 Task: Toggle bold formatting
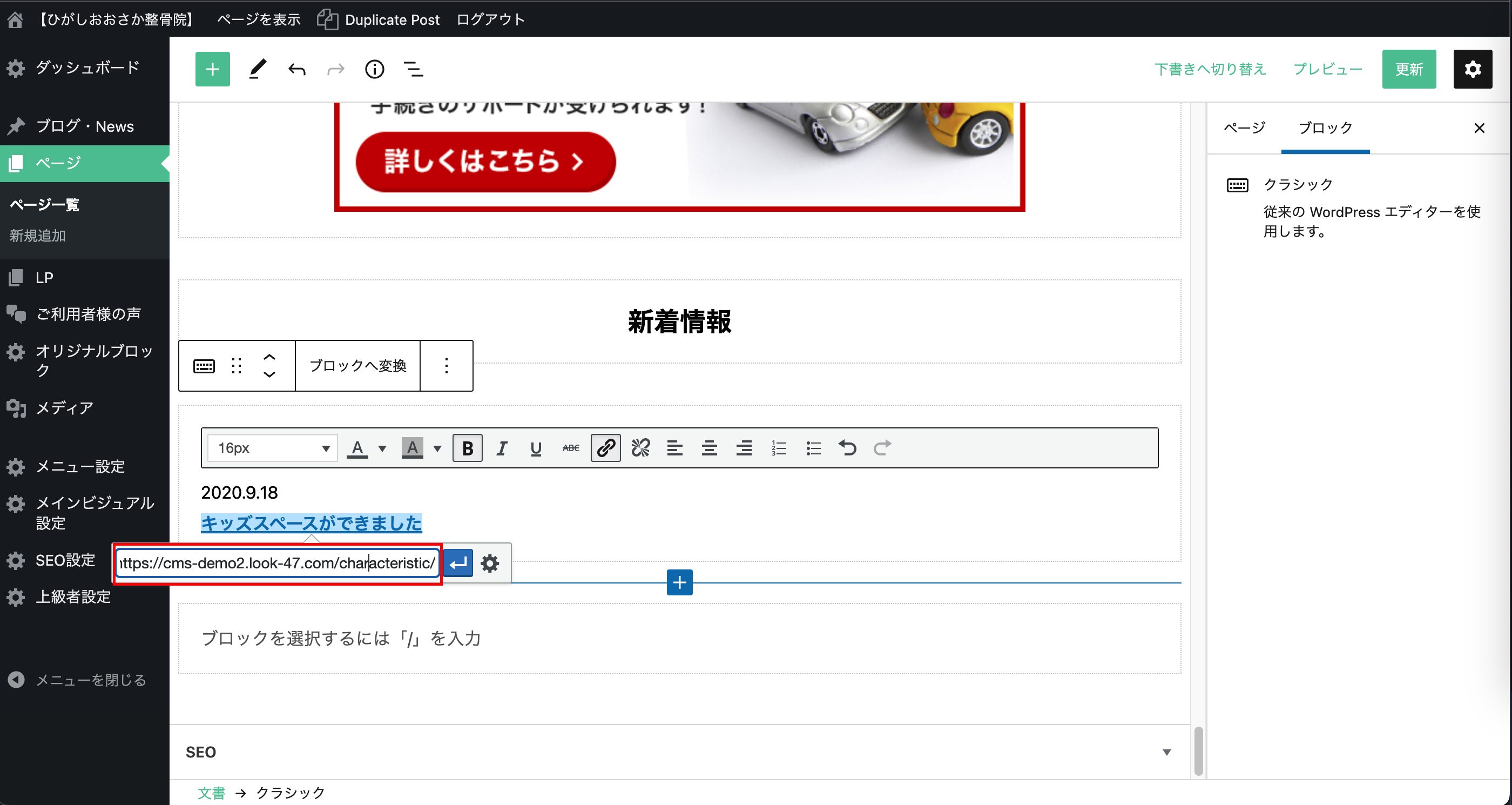(x=467, y=448)
